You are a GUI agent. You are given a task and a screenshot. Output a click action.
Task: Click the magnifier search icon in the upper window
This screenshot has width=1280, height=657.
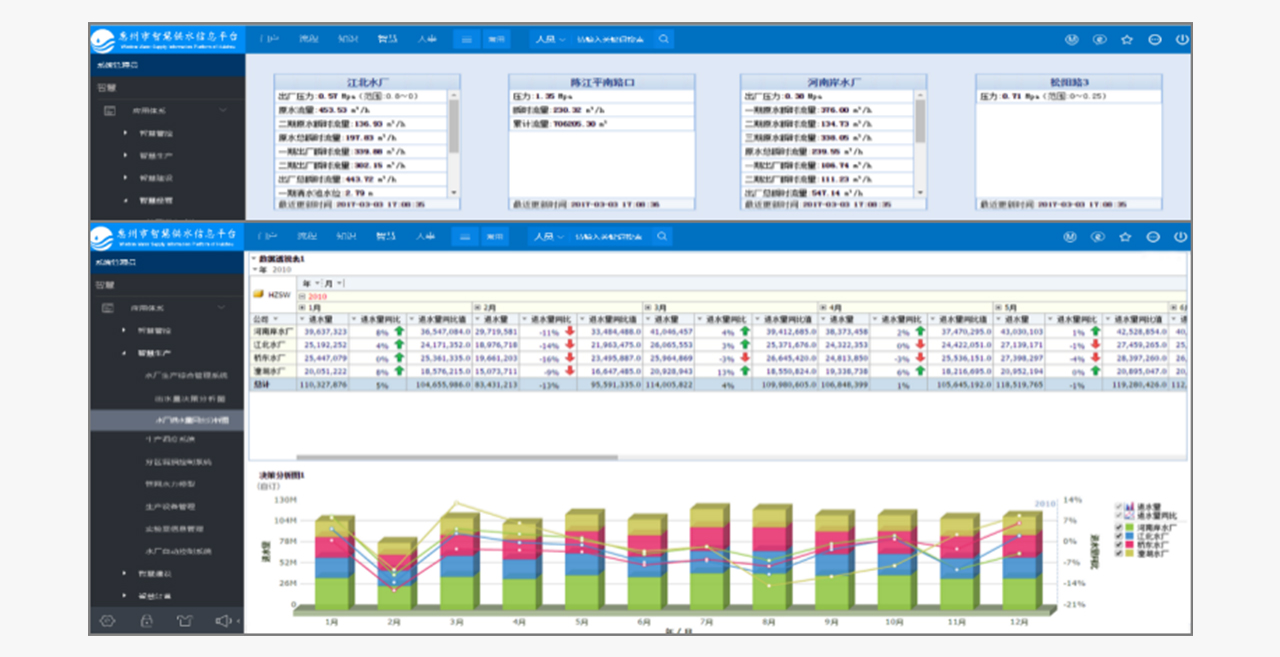pos(663,40)
